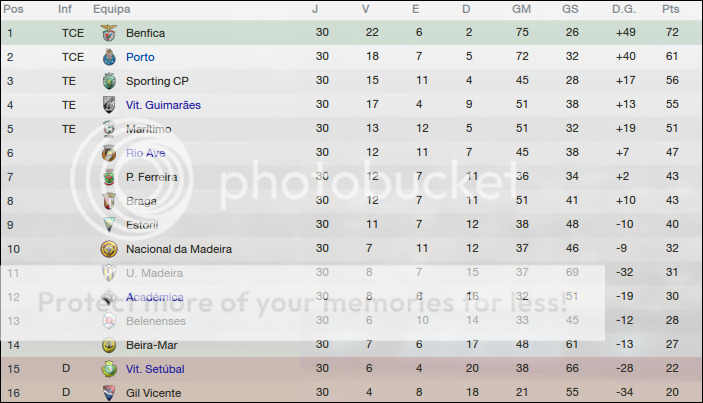Click the Benfica club crest icon

click(x=109, y=33)
